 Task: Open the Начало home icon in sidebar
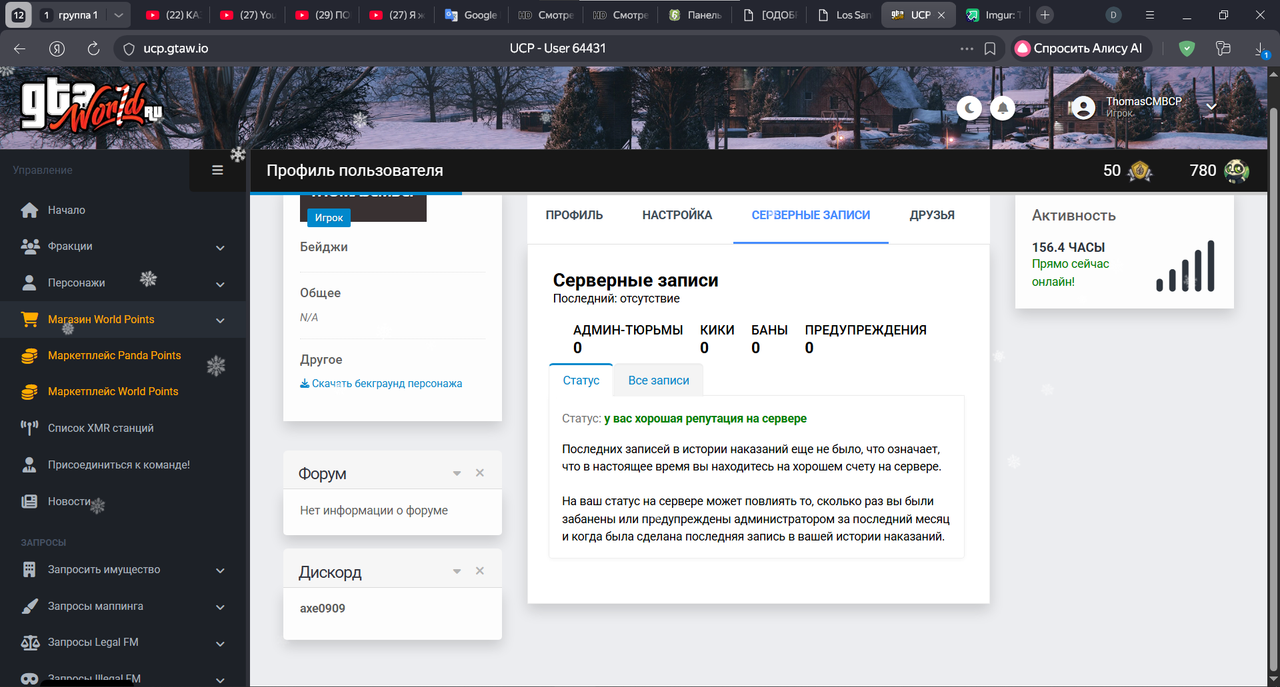[29, 210]
